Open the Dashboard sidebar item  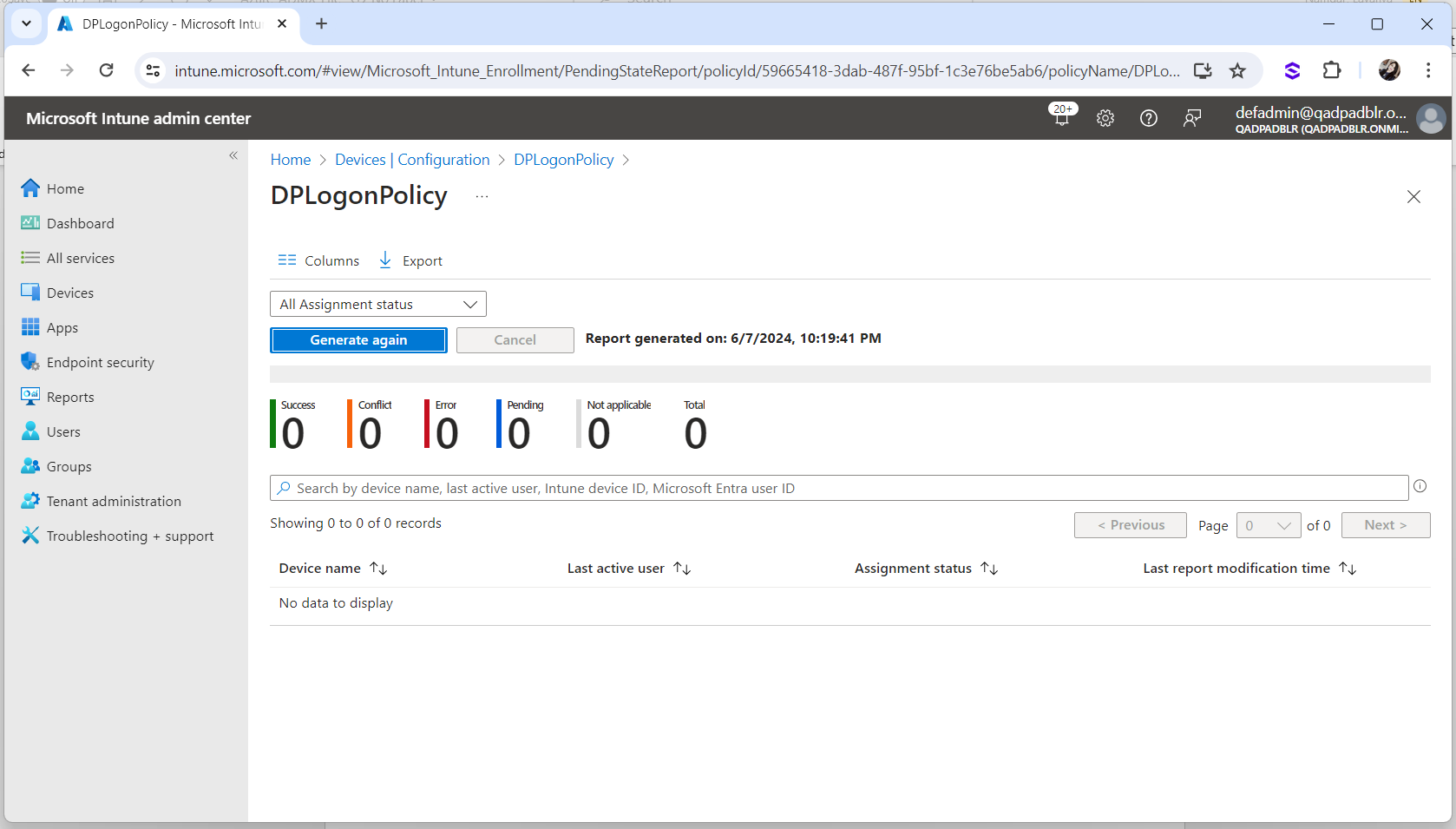(68, 223)
